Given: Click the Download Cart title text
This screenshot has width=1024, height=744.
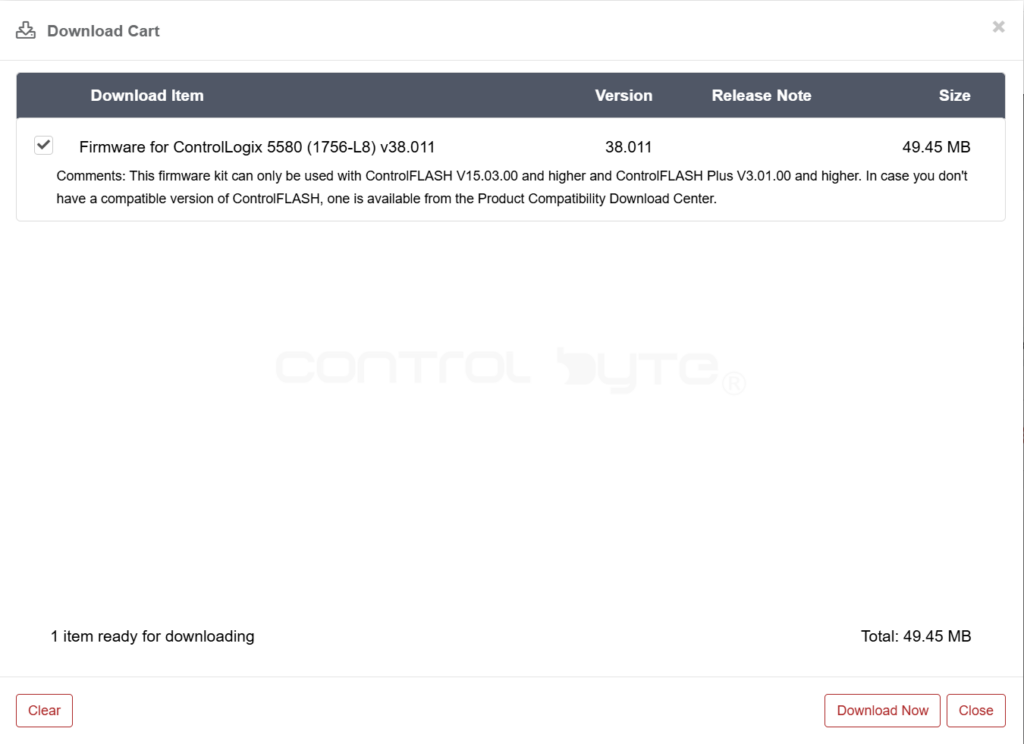Looking at the screenshot, I should [103, 31].
